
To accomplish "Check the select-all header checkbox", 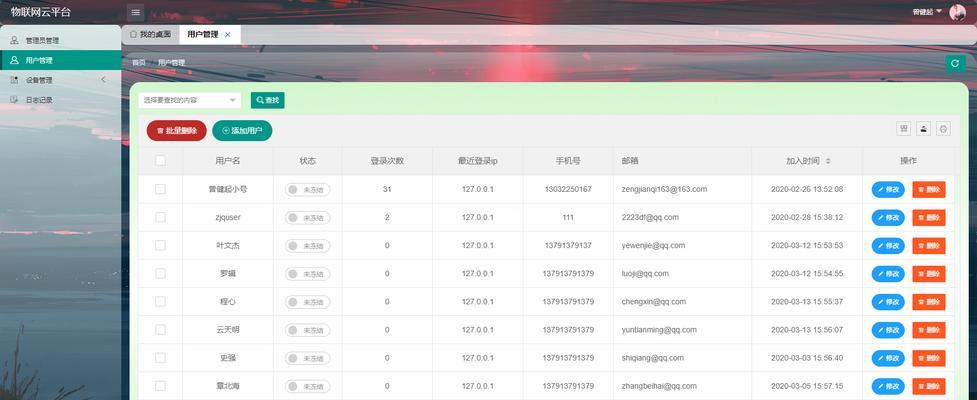I will [160, 161].
